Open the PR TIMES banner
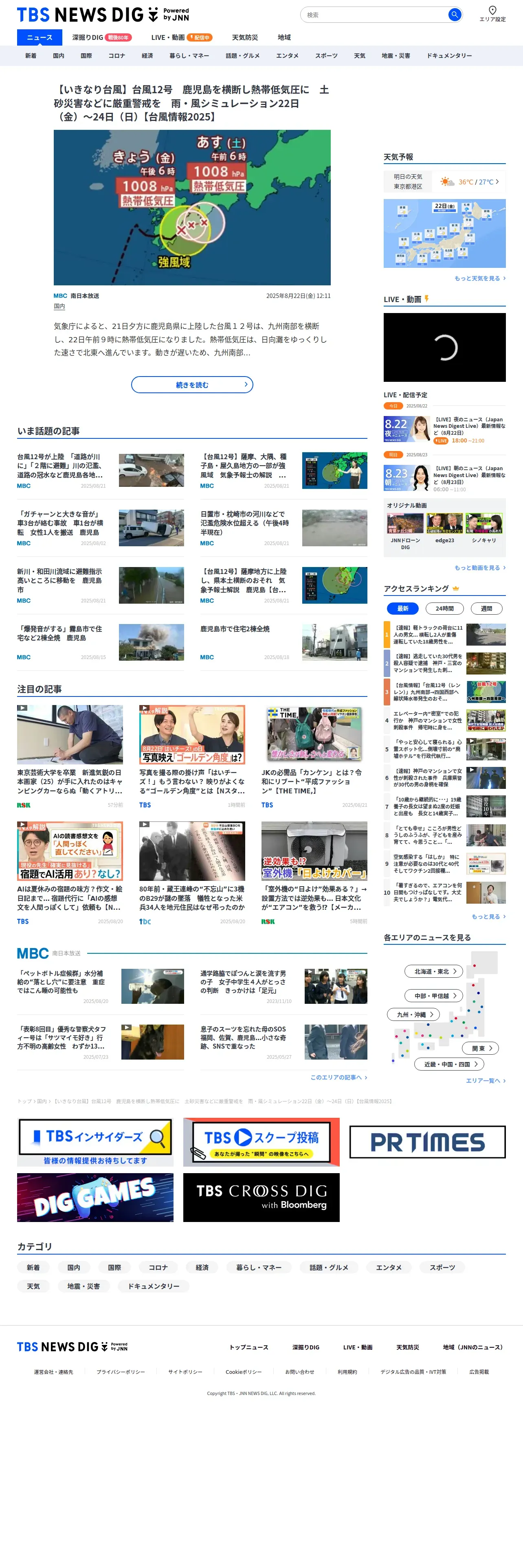523x1568 pixels. [x=427, y=1142]
